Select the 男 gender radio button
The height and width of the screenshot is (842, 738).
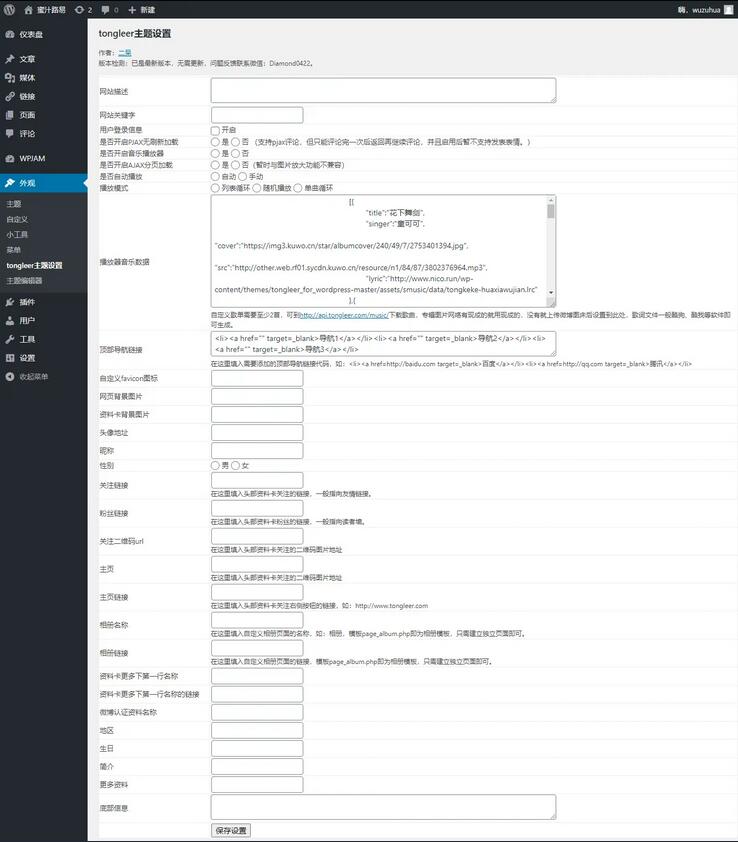[x=215, y=466]
